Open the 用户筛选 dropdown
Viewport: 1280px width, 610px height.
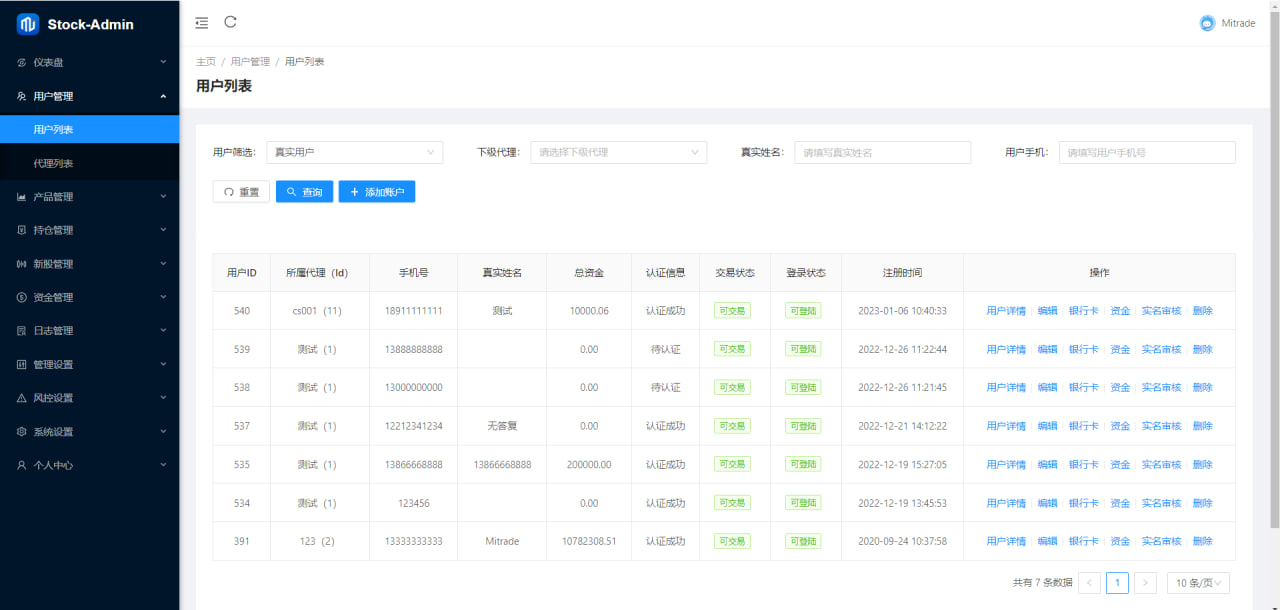pyautogui.click(x=354, y=152)
